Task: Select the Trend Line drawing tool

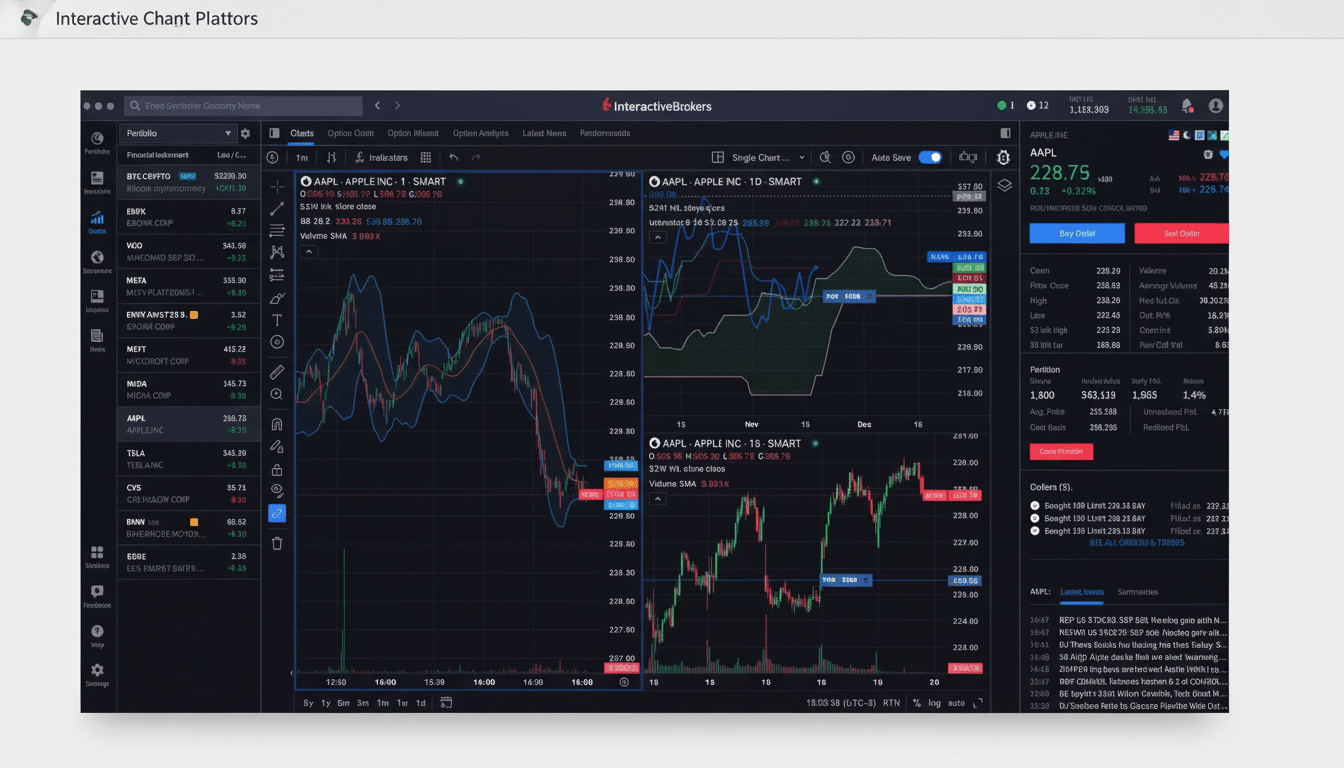Action: [277, 208]
